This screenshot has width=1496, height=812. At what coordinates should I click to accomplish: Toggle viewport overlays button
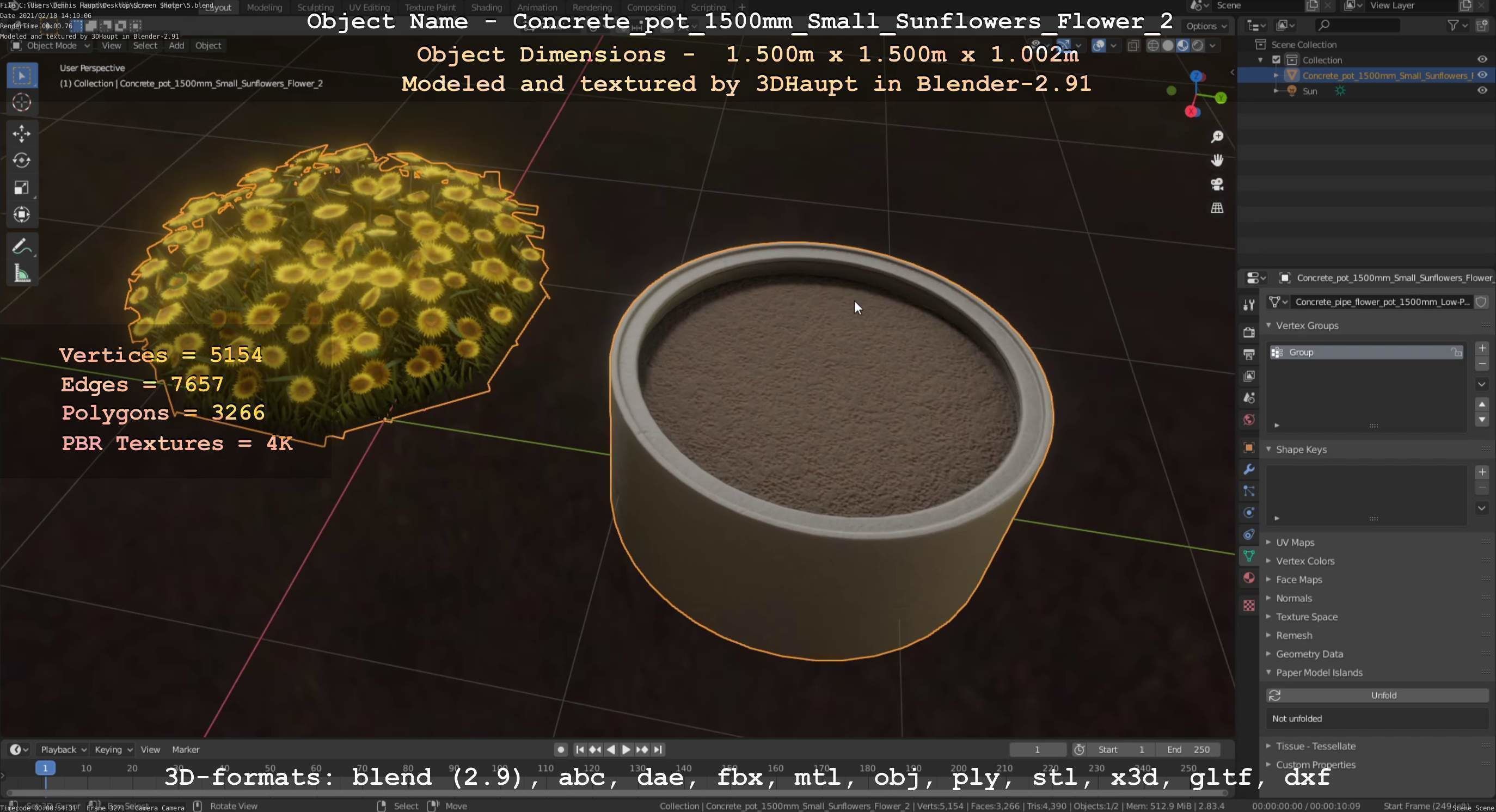click(1099, 45)
